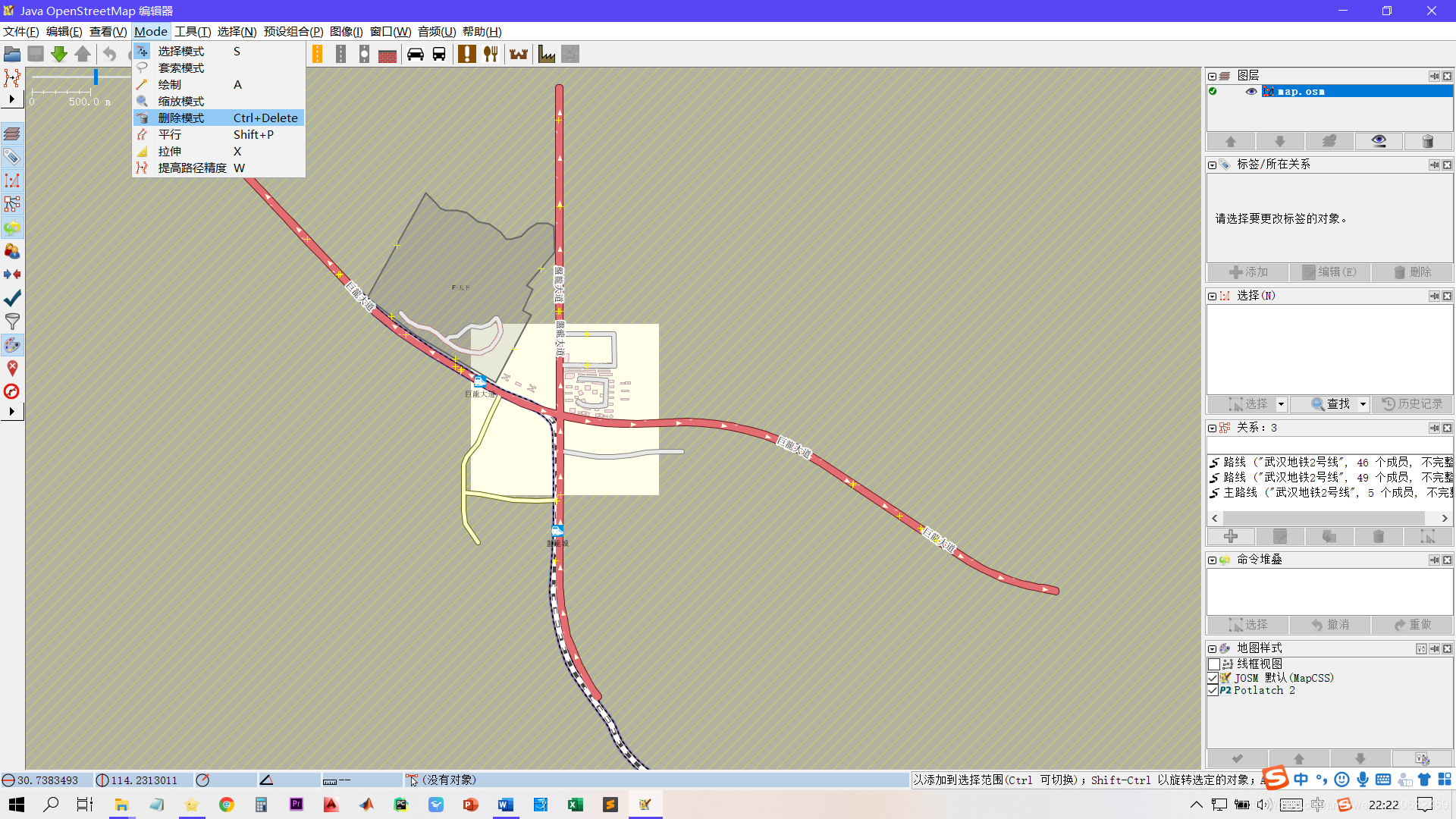Select the car preset icon in toolbar

pyautogui.click(x=416, y=54)
